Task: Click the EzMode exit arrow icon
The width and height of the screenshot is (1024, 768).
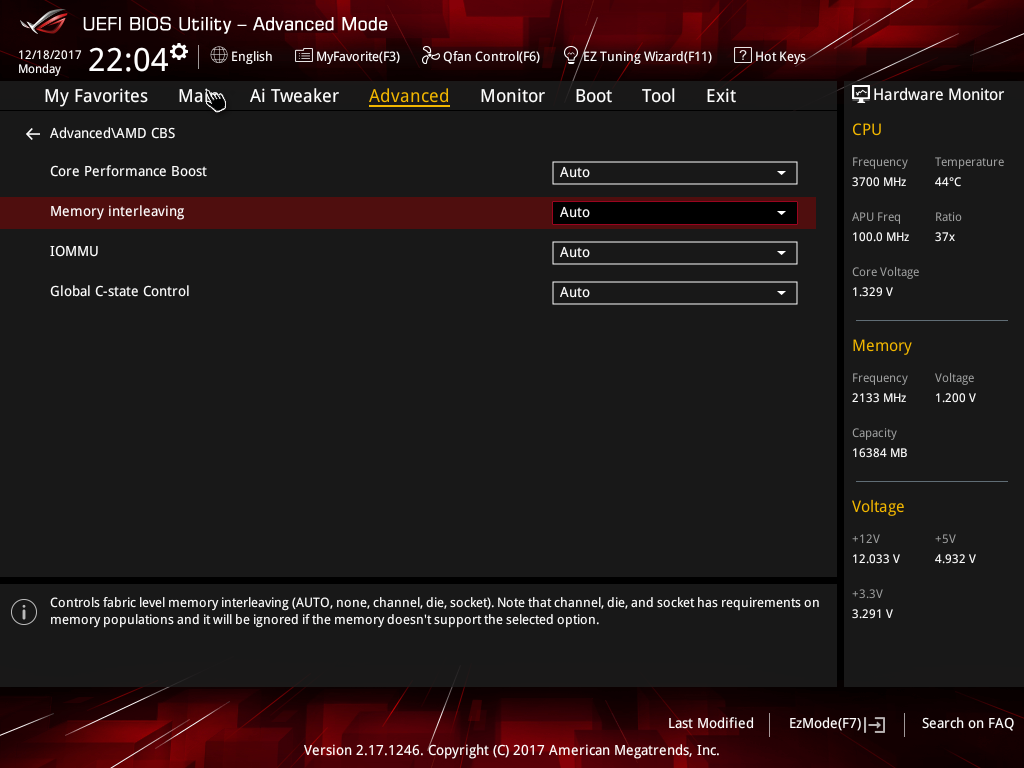Action: 876,724
